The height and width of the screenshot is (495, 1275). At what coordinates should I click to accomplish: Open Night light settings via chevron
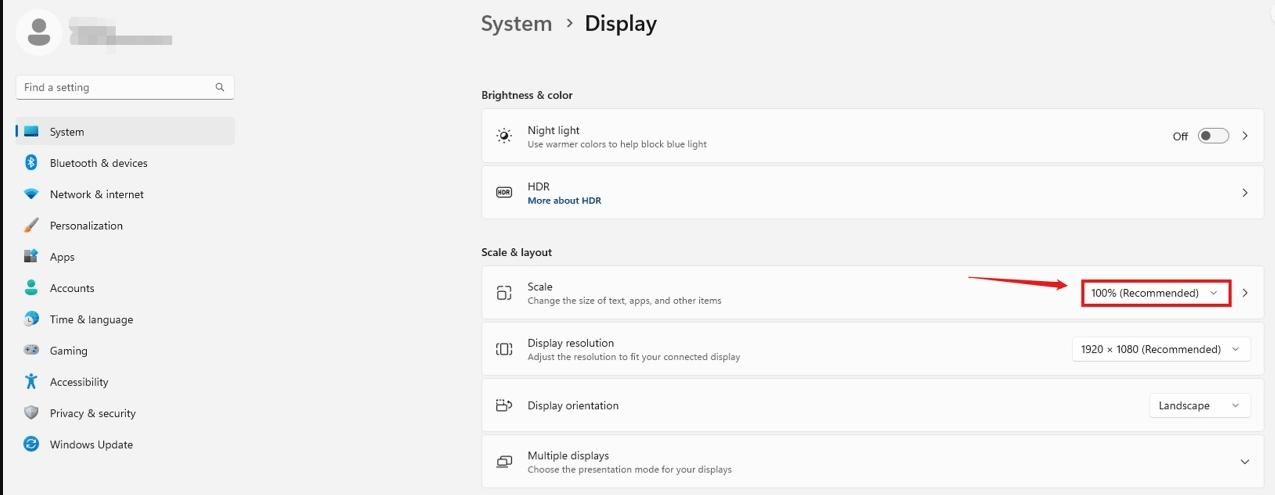[1245, 136]
